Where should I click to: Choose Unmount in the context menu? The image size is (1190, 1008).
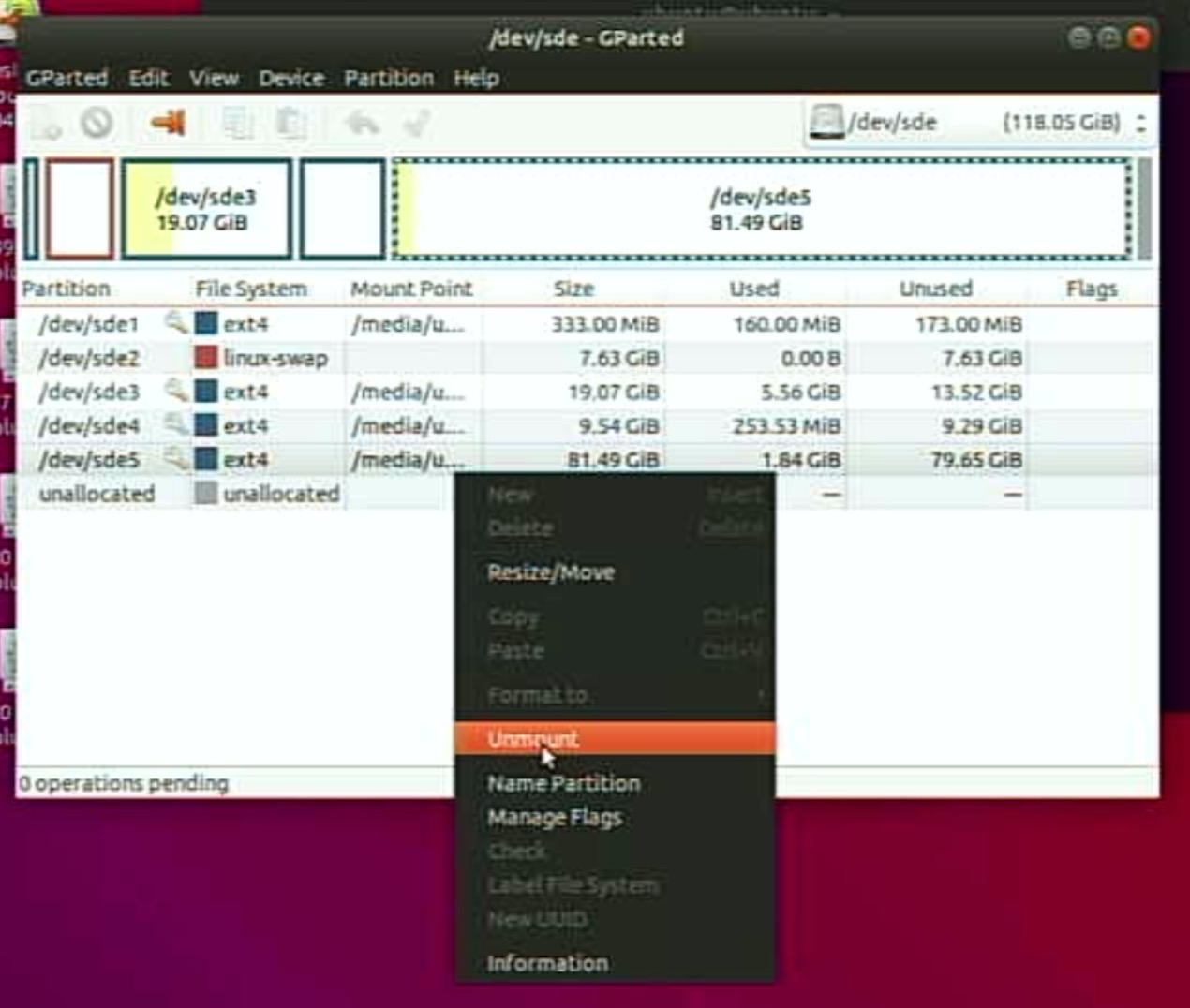pyautogui.click(x=615, y=738)
